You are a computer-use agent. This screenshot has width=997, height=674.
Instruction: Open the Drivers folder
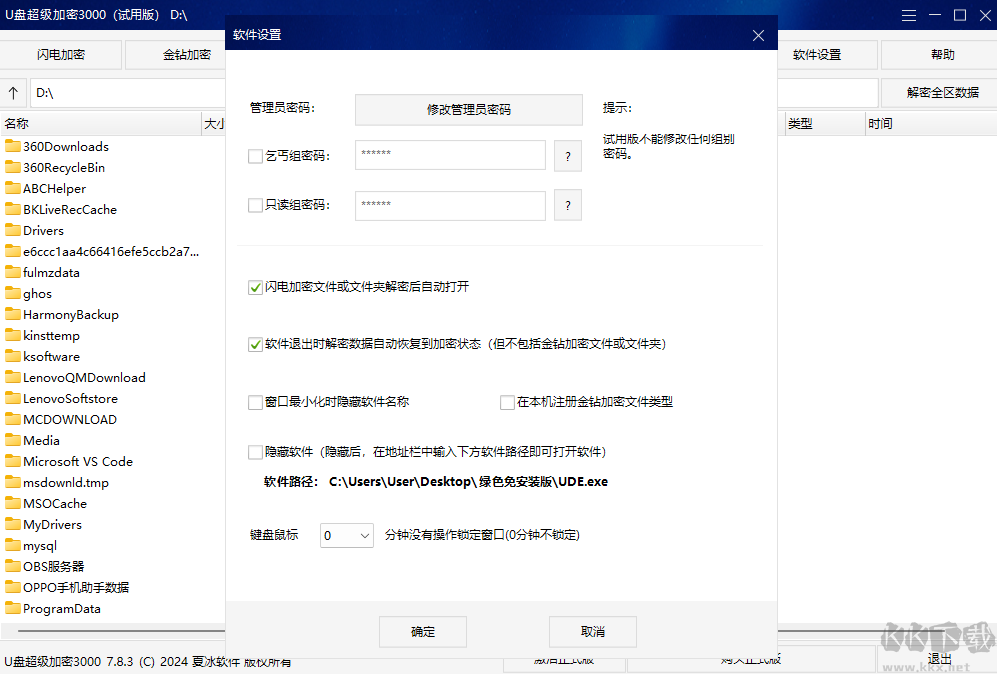(x=45, y=230)
